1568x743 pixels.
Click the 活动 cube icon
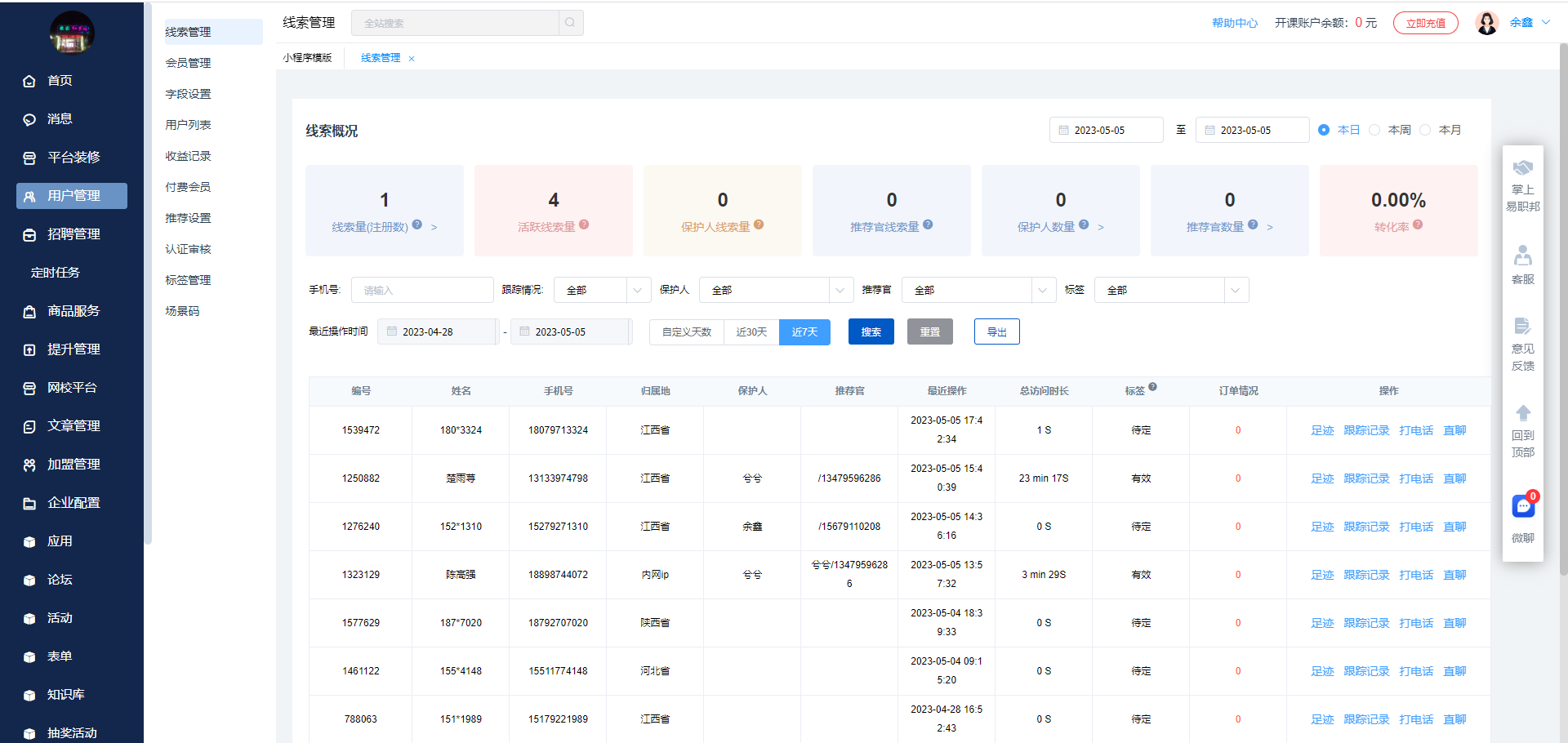[x=29, y=618]
